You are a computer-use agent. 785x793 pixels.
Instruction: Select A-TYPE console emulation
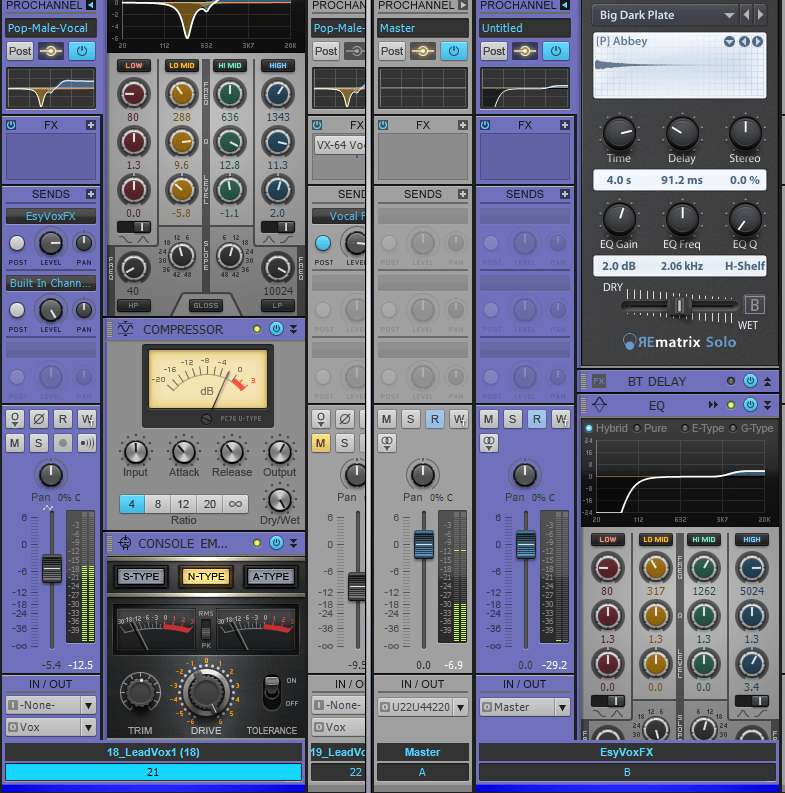click(271, 577)
